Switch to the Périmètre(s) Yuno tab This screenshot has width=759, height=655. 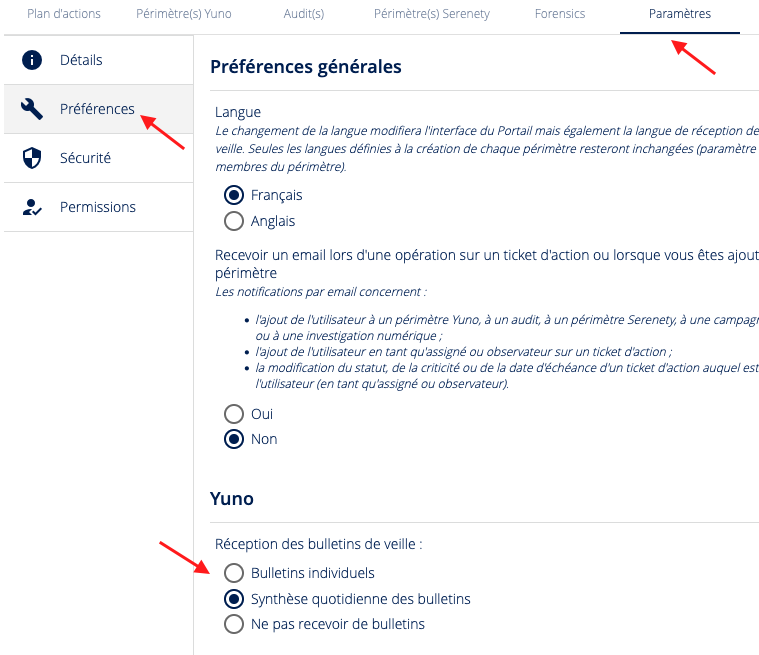184,14
